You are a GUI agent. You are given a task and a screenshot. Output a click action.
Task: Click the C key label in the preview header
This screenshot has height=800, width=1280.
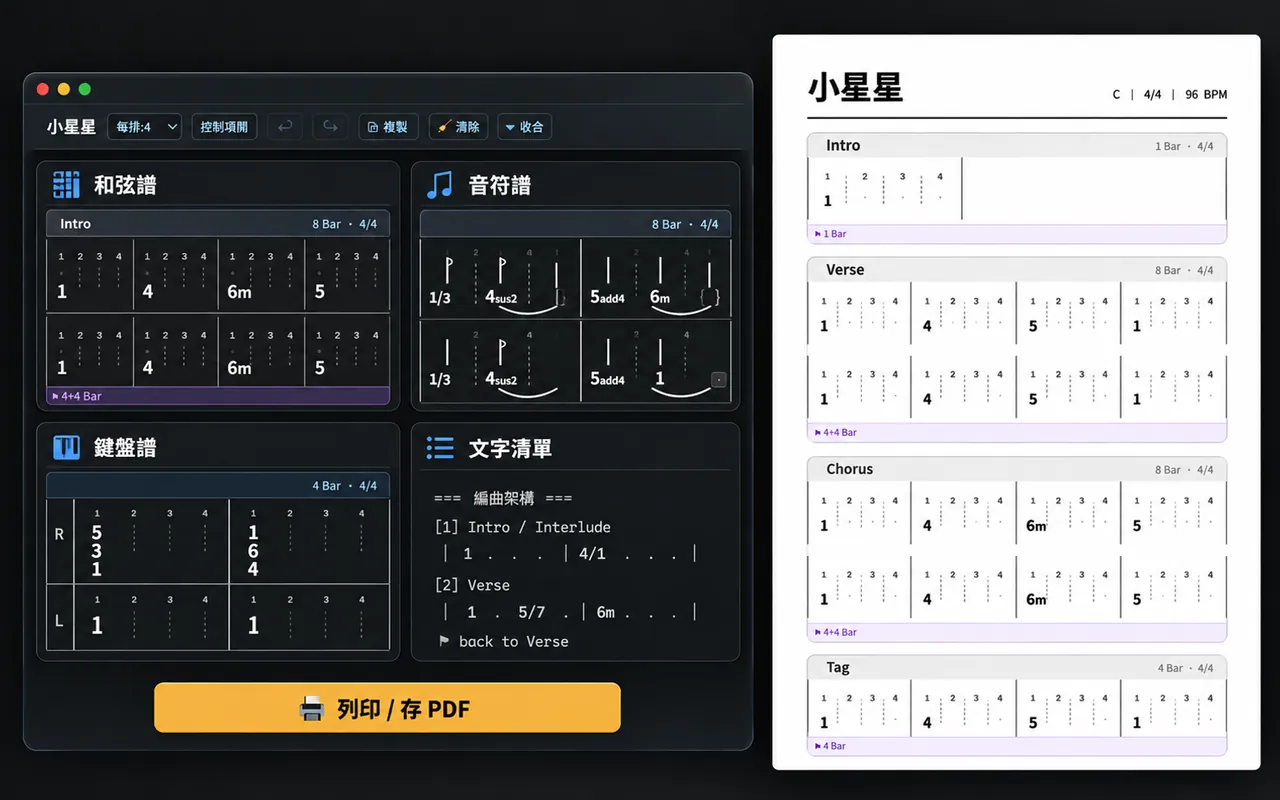click(1116, 95)
